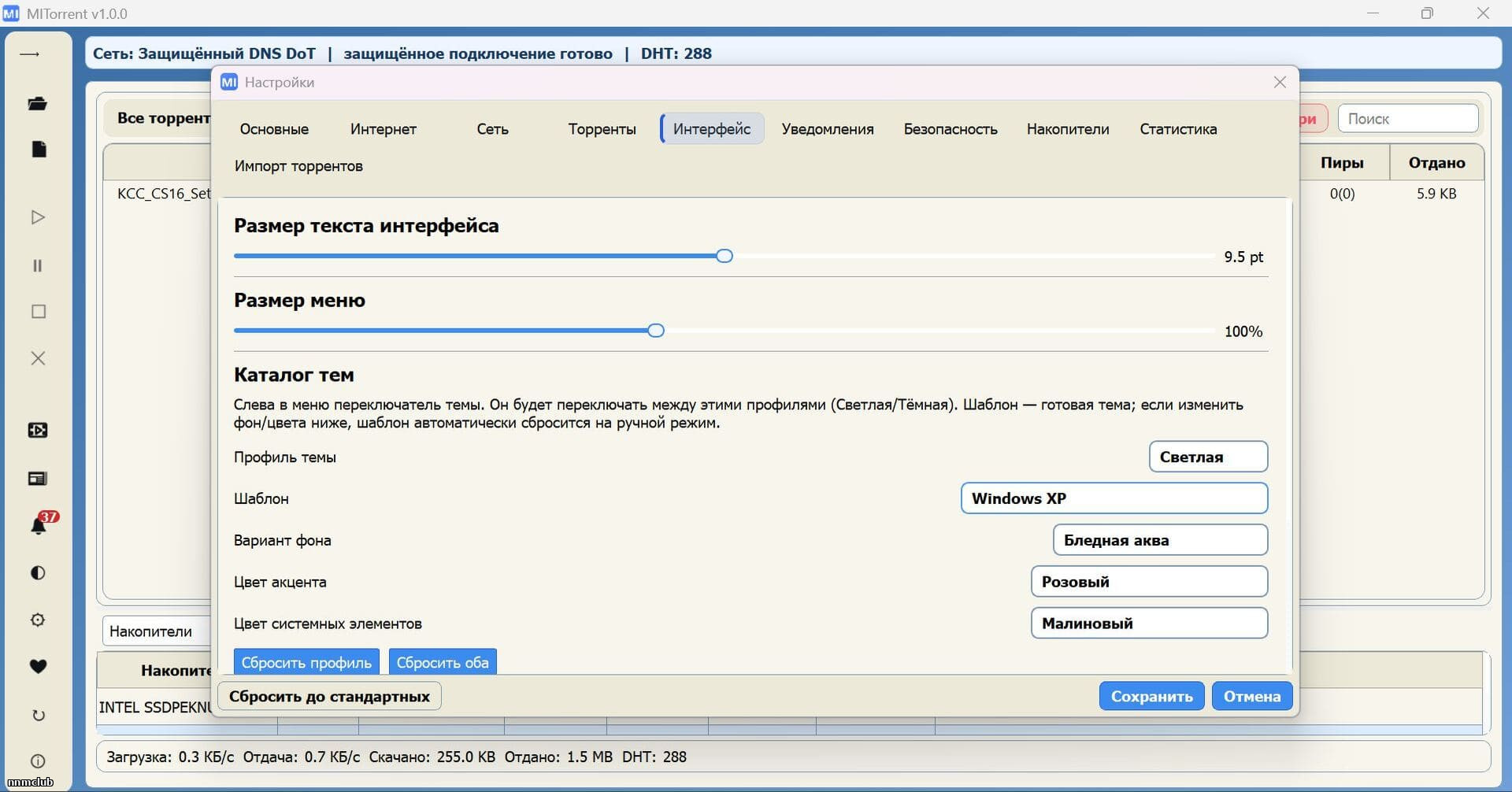Click the Сохранить button
Viewport: 1512px width, 792px height.
point(1151,696)
